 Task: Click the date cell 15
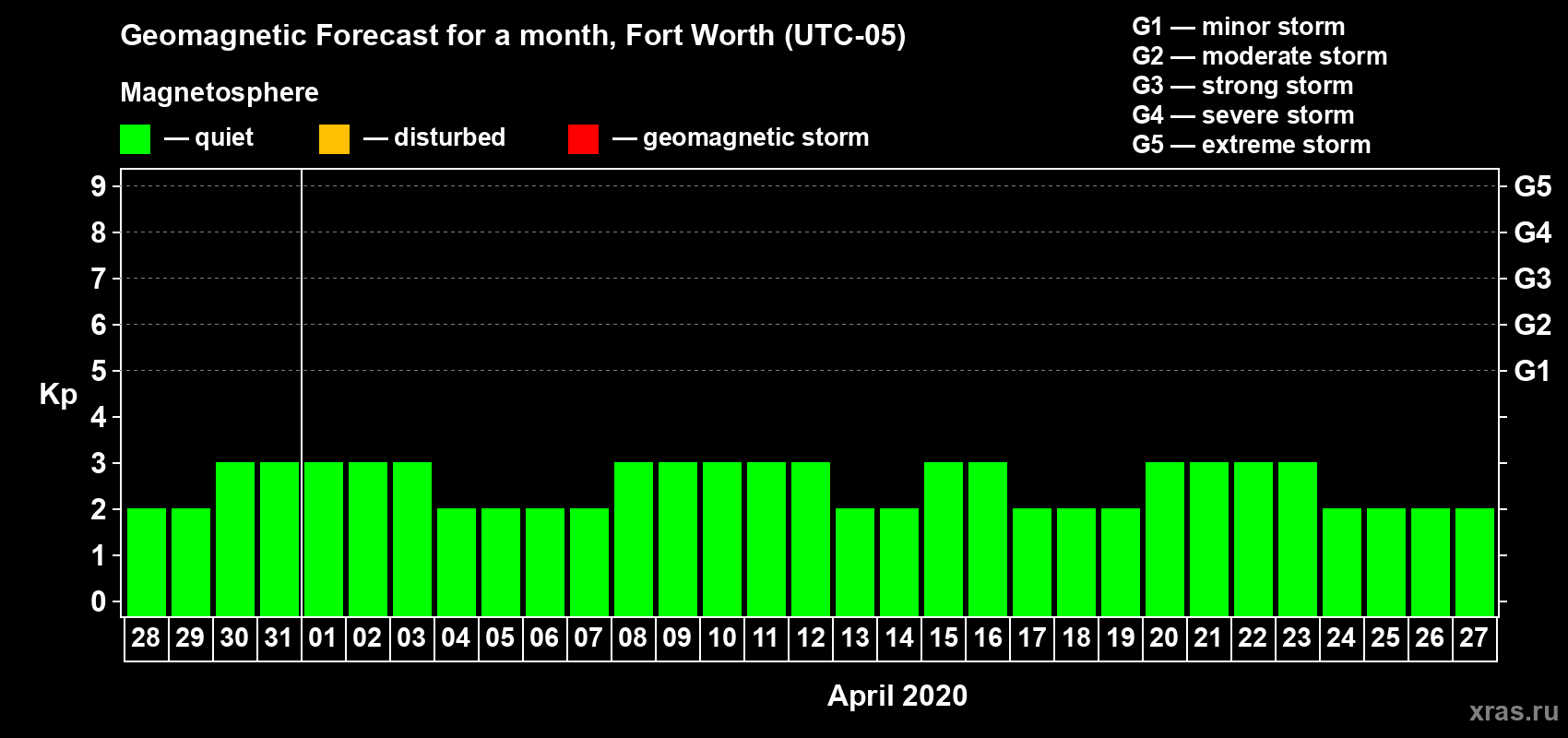tap(943, 638)
